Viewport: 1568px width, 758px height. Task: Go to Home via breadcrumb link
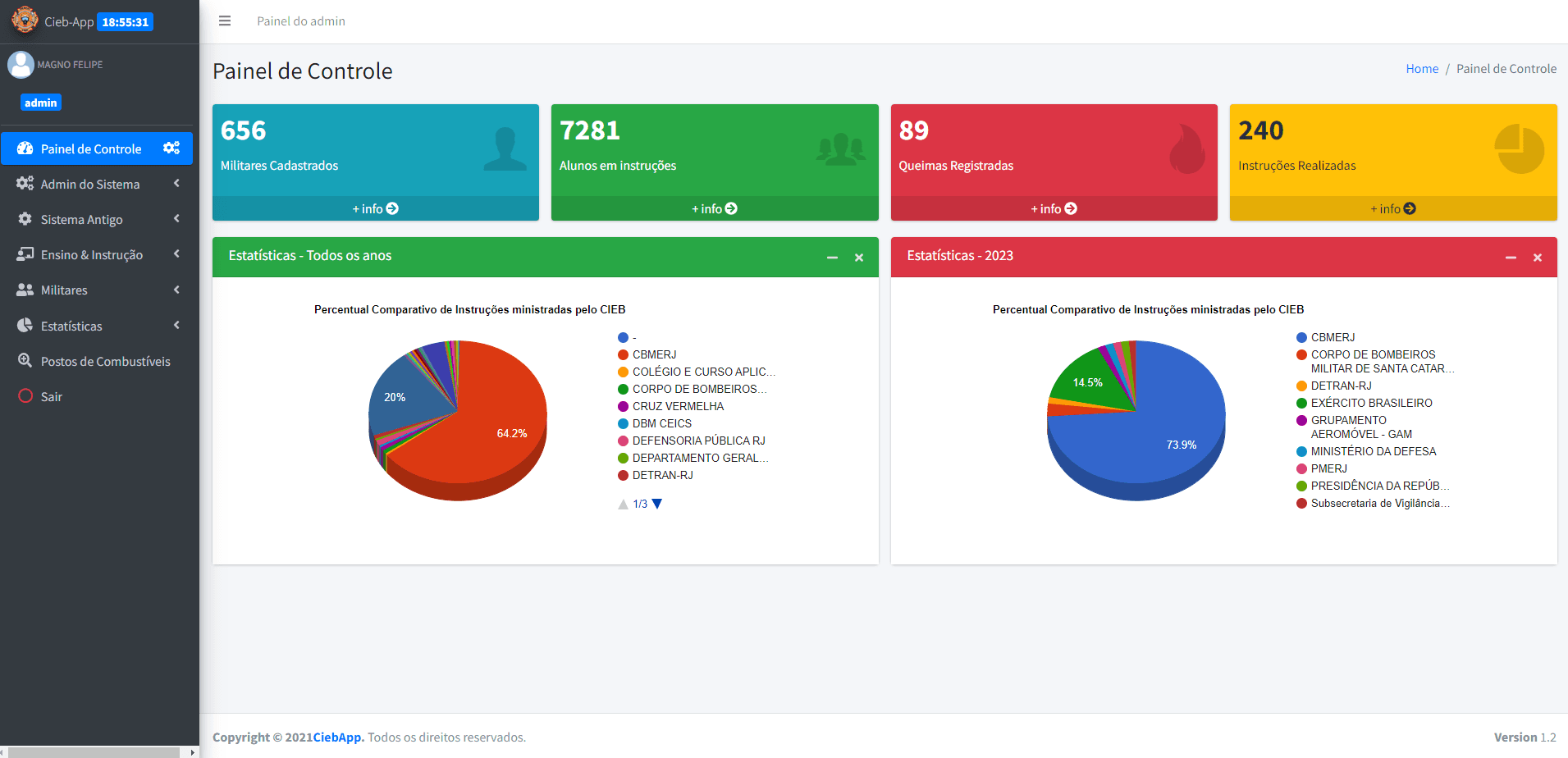(1421, 69)
